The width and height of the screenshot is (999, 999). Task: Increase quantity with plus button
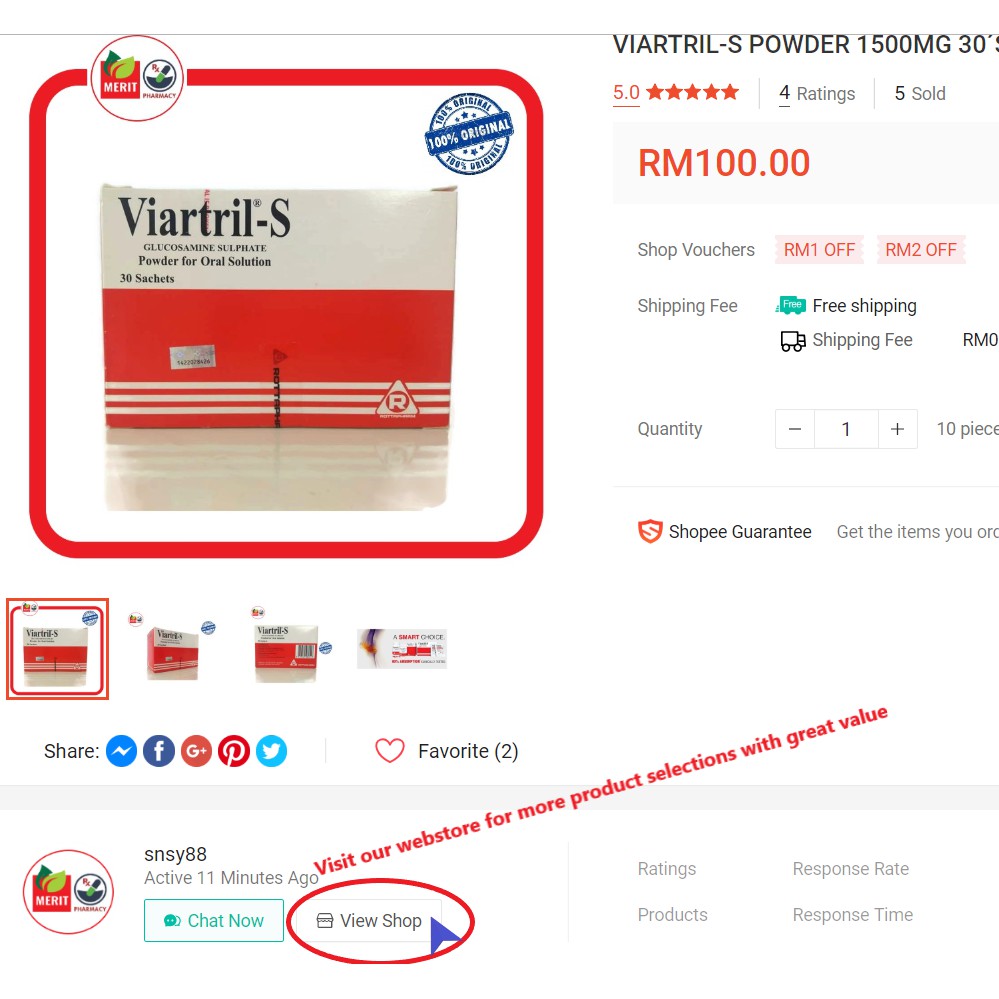point(898,429)
